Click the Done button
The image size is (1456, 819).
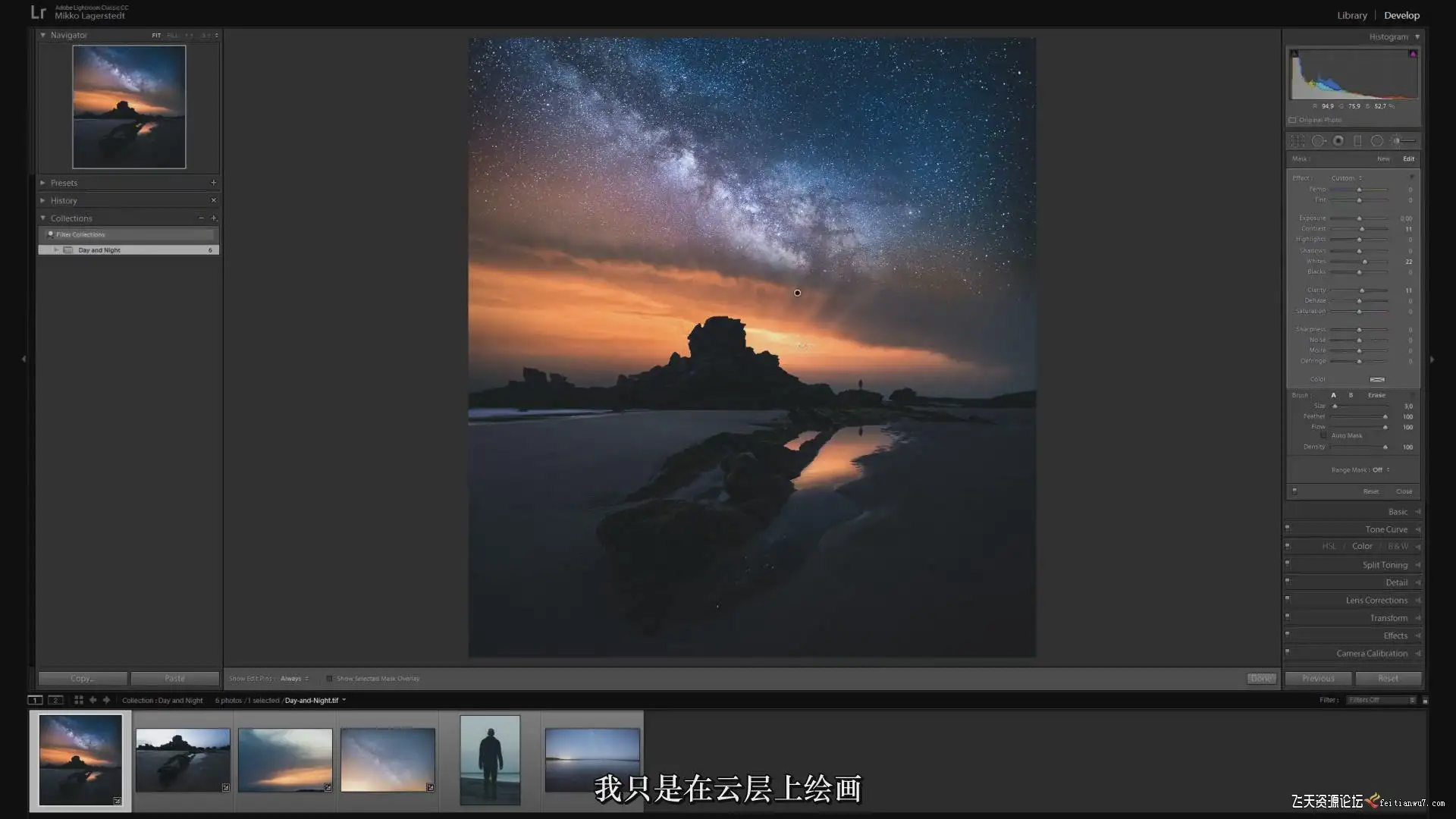click(1261, 679)
